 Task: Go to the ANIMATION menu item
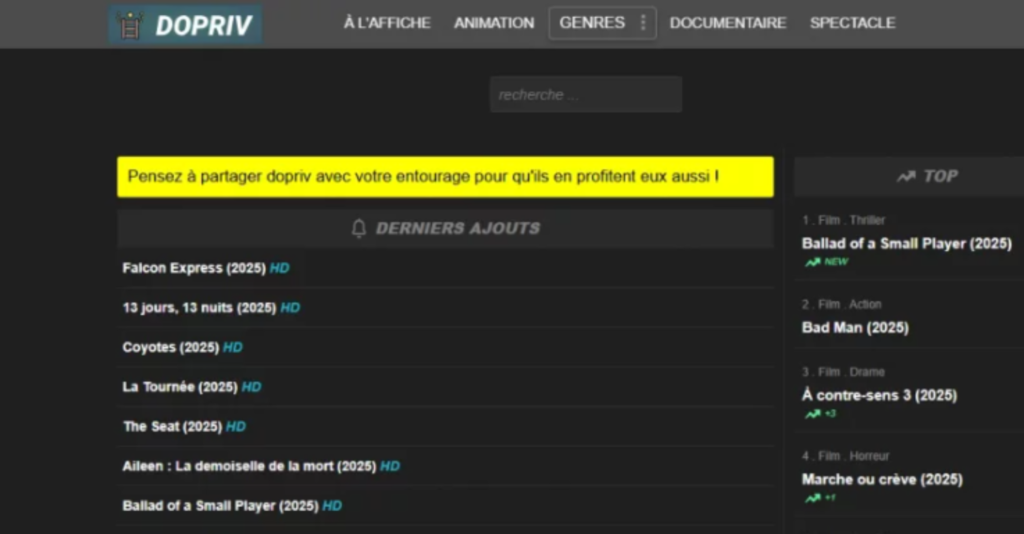click(494, 23)
